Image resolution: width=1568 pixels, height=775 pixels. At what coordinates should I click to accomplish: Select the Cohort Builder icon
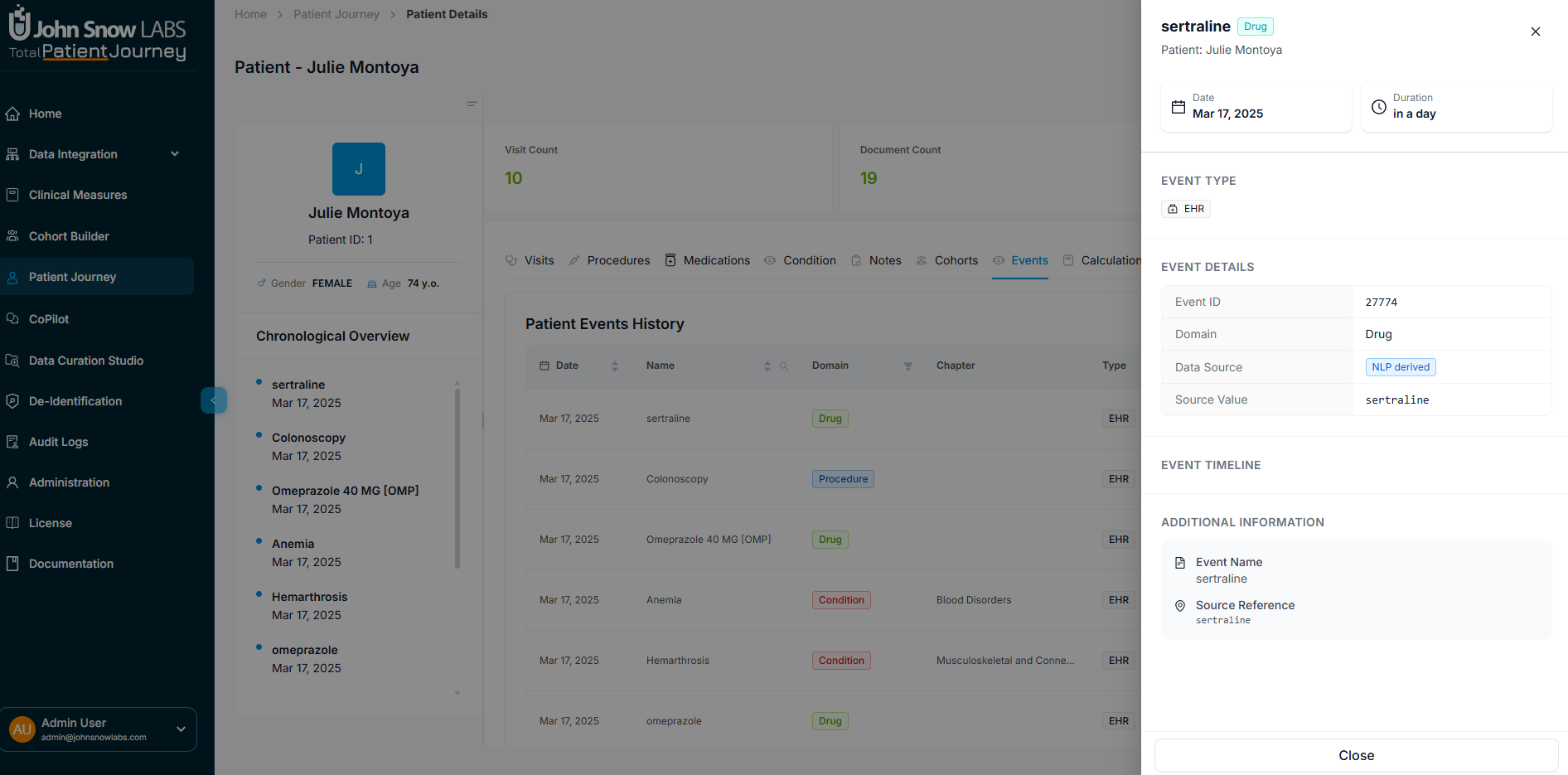click(x=12, y=235)
